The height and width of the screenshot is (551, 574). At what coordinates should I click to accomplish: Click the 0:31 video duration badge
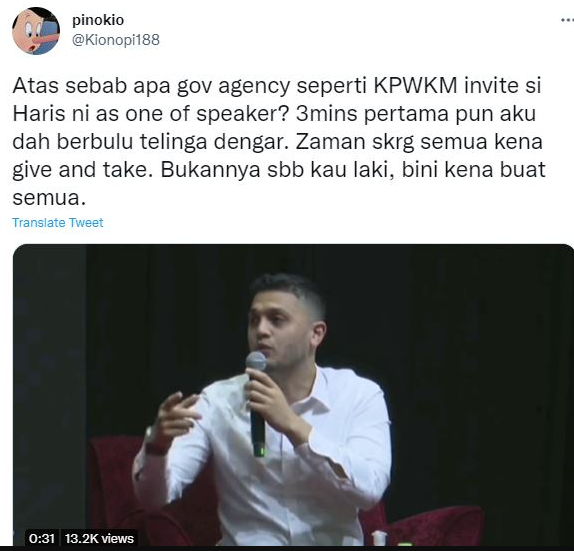[x=42, y=539]
